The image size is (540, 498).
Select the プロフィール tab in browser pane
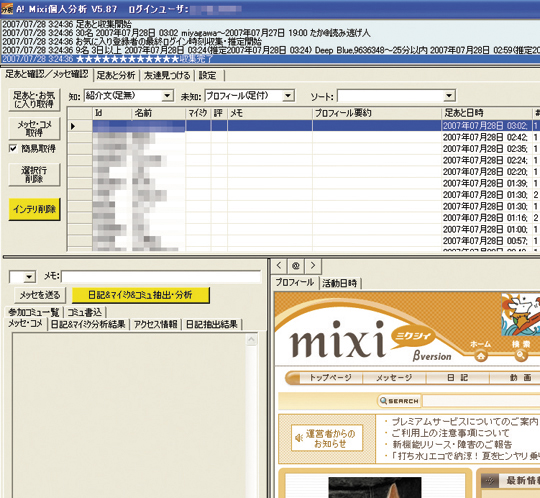pyautogui.click(x=295, y=282)
